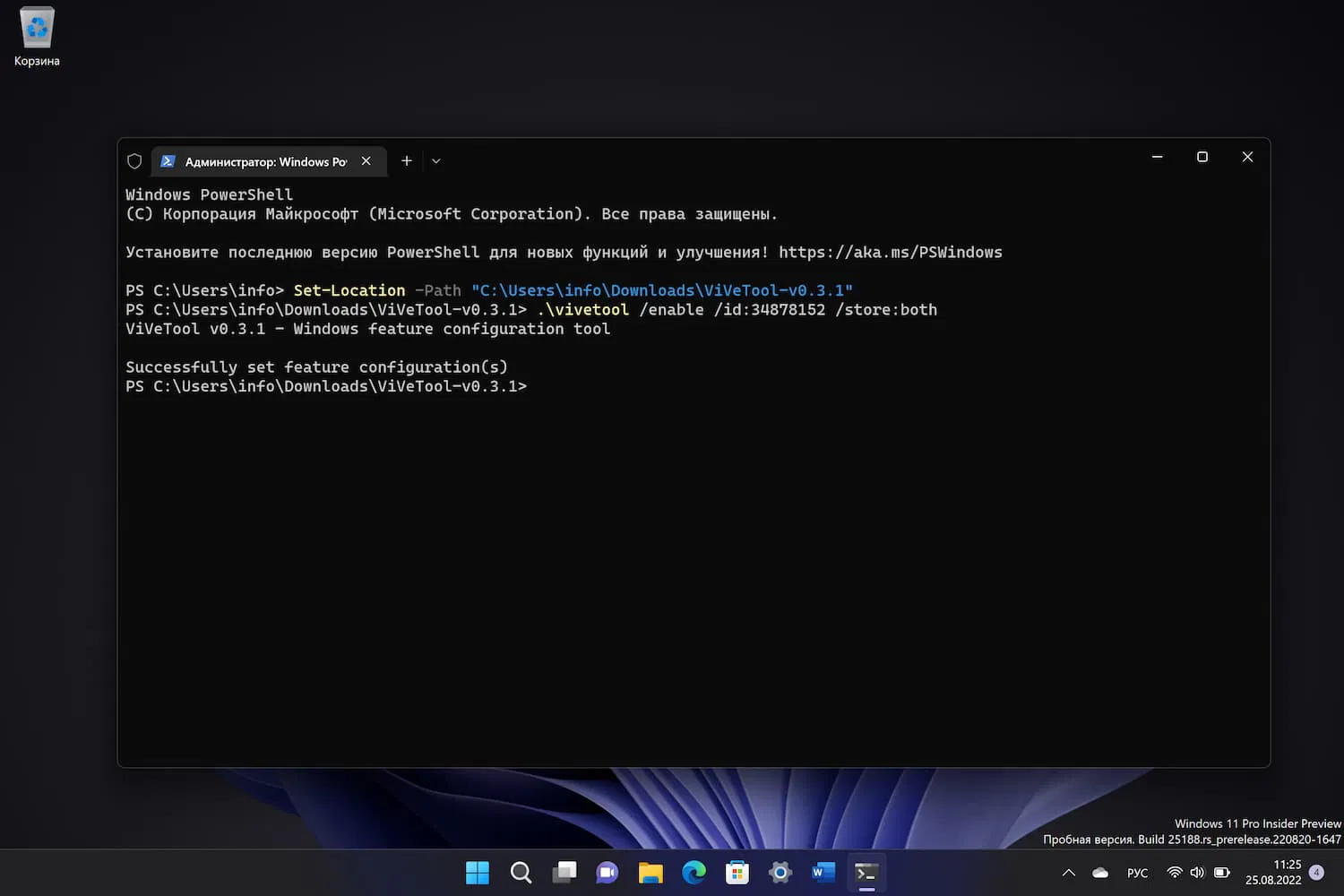Screen dimensions: 1344x896
Task: Open the Windows Start menu
Action: (x=478, y=873)
